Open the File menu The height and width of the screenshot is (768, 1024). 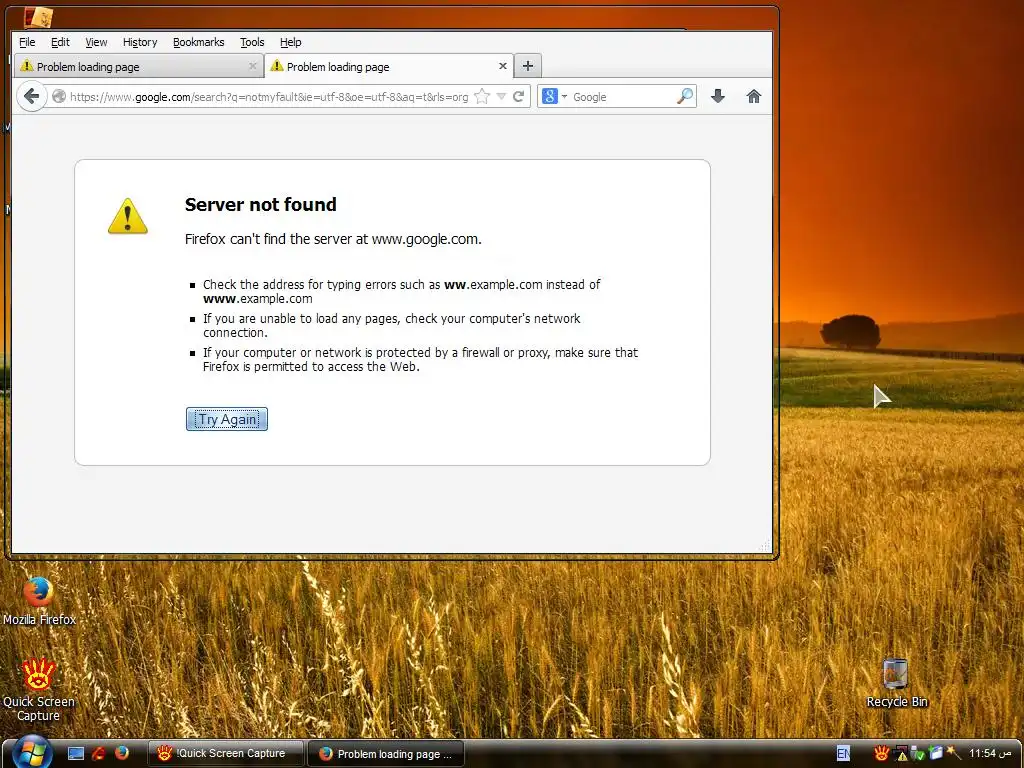[x=27, y=42]
